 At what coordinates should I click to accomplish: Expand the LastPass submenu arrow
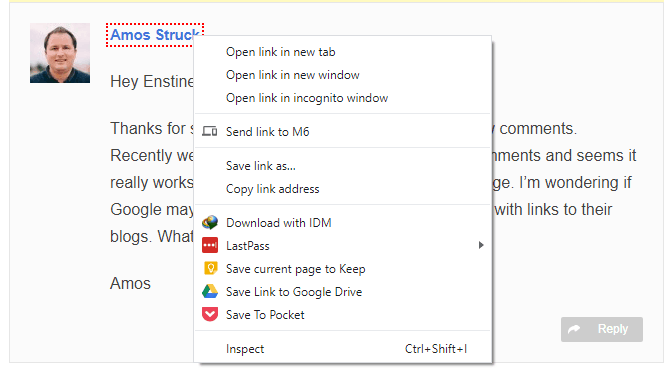pyautogui.click(x=481, y=245)
